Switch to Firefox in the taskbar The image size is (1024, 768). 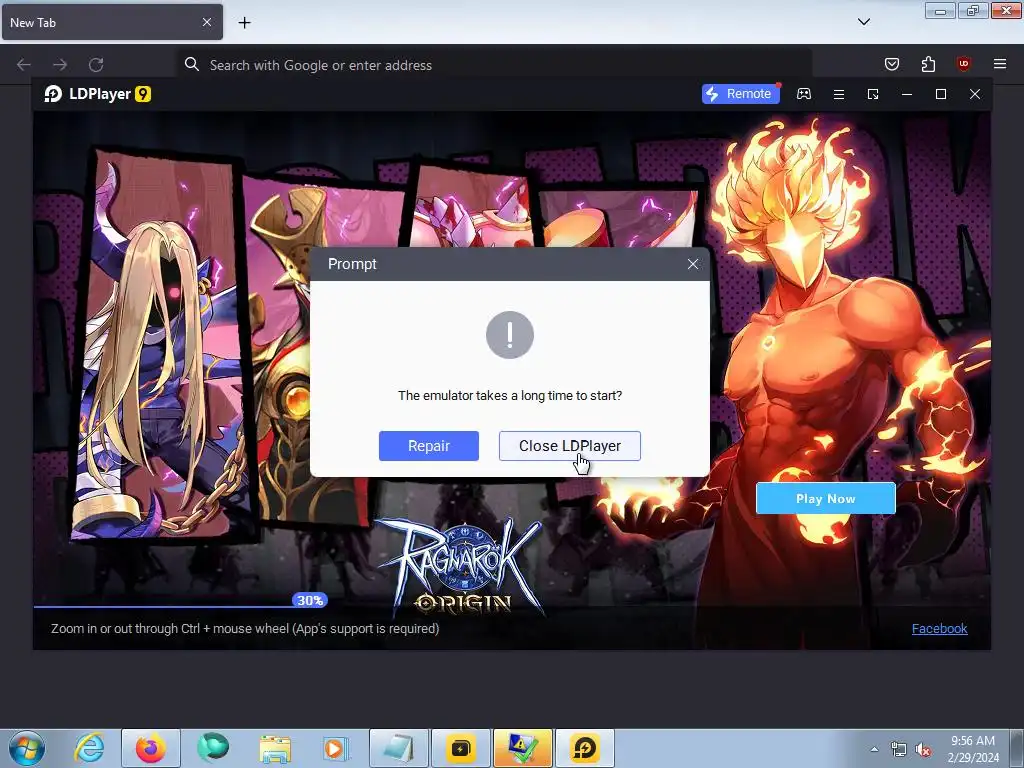coord(151,748)
